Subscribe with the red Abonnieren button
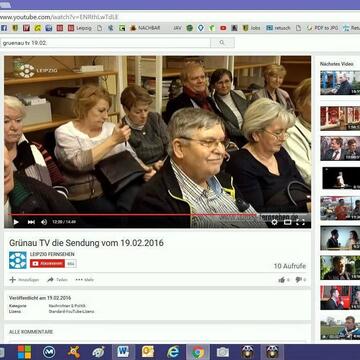The image size is (360, 360). (47, 264)
